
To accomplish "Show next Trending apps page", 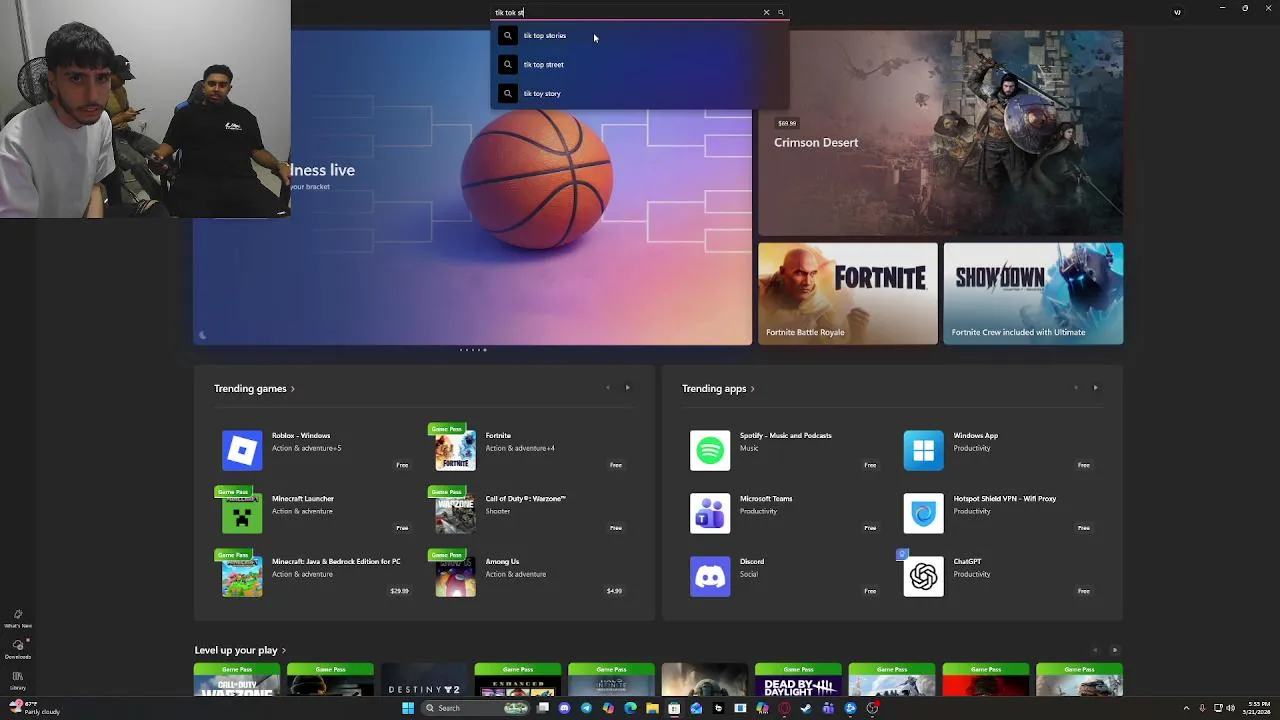I will (x=1095, y=388).
